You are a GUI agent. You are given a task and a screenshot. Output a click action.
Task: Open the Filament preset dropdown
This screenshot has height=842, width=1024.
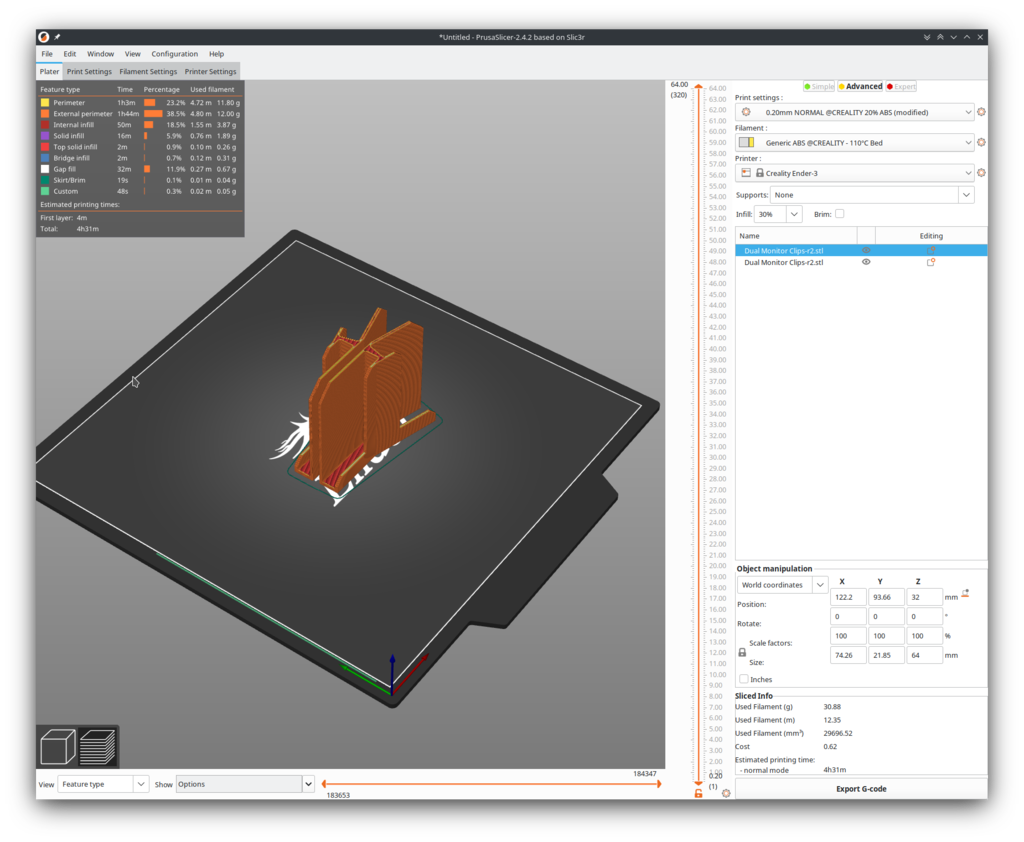coord(855,142)
